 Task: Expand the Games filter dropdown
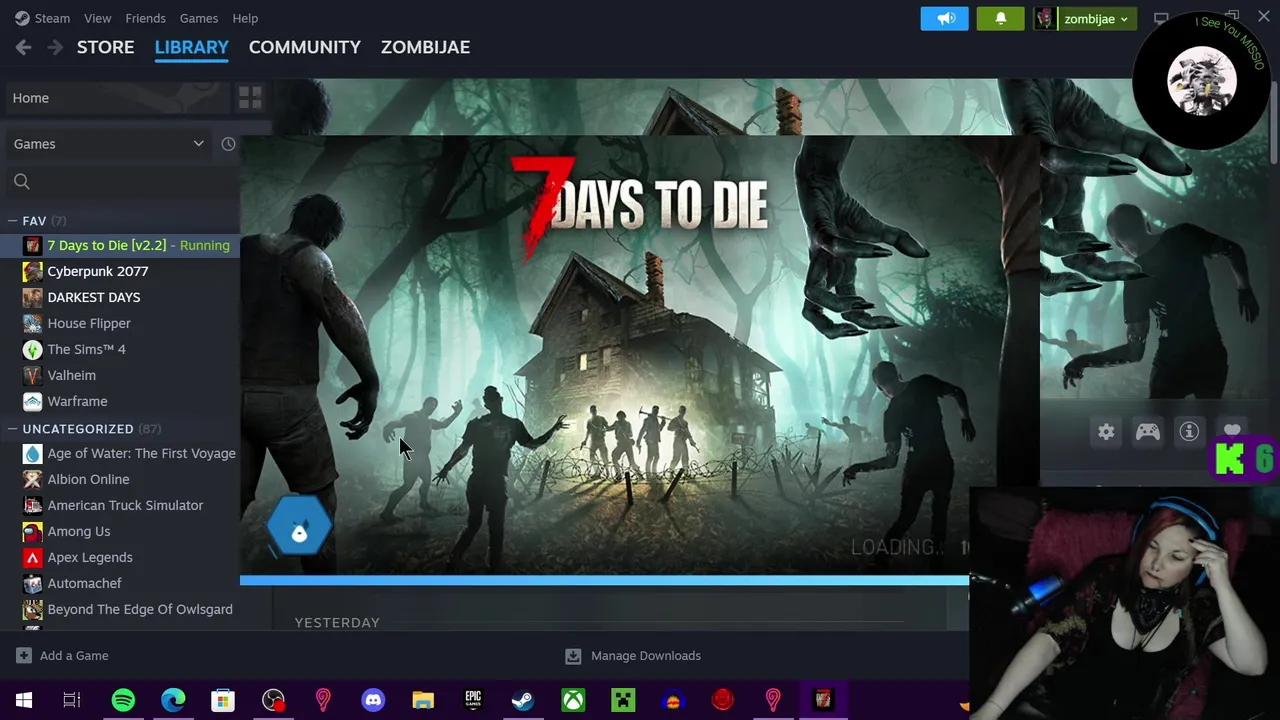(x=108, y=144)
